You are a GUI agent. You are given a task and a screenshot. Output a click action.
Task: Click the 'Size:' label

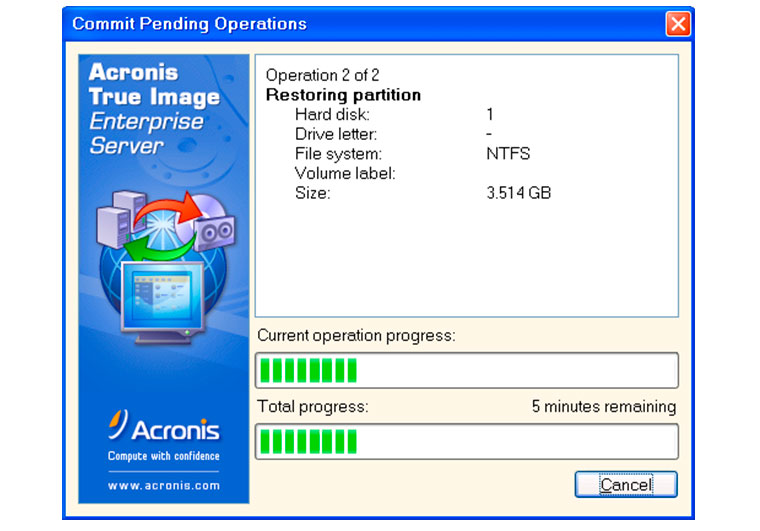point(313,193)
